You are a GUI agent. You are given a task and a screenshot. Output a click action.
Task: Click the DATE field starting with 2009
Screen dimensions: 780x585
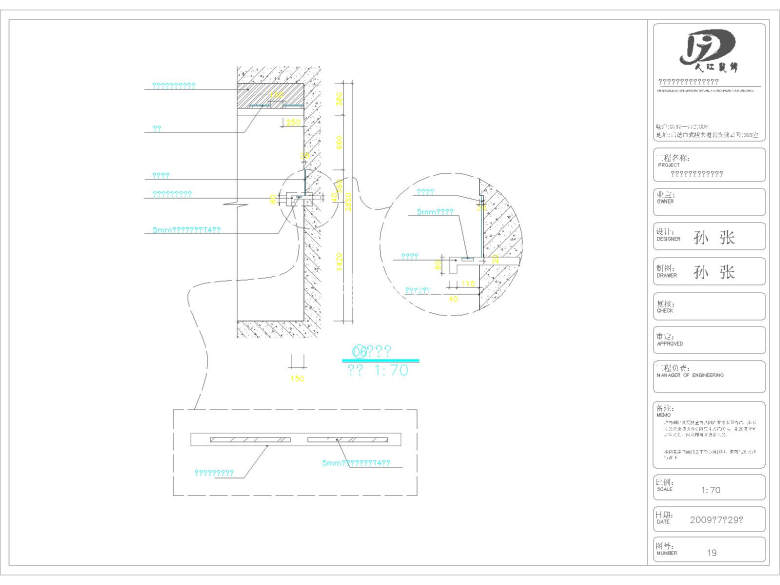(x=710, y=519)
